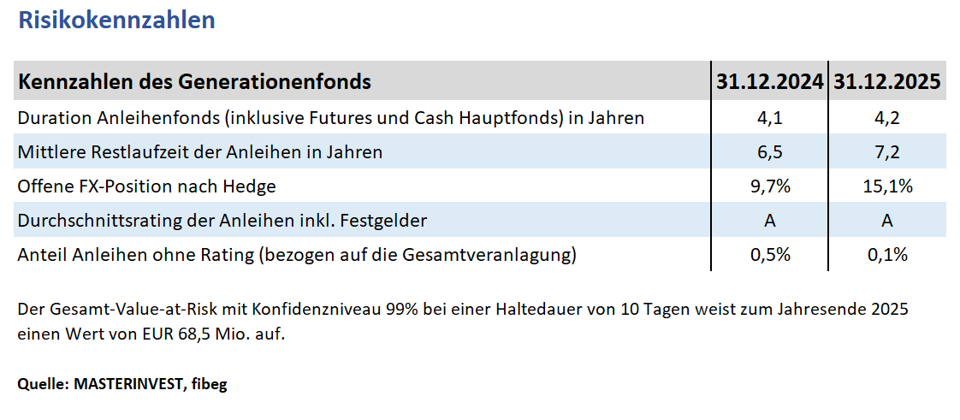
Task: Select the Offene FX-Position nach Hedge label
Action: tap(147, 186)
